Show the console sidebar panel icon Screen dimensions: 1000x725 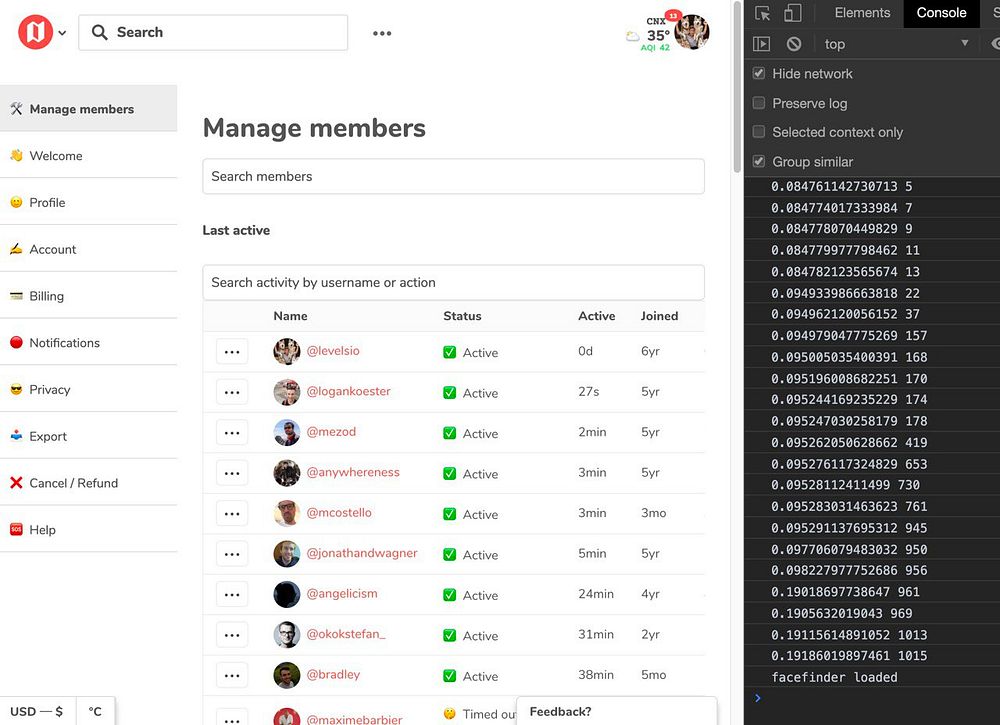pyautogui.click(x=761, y=44)
